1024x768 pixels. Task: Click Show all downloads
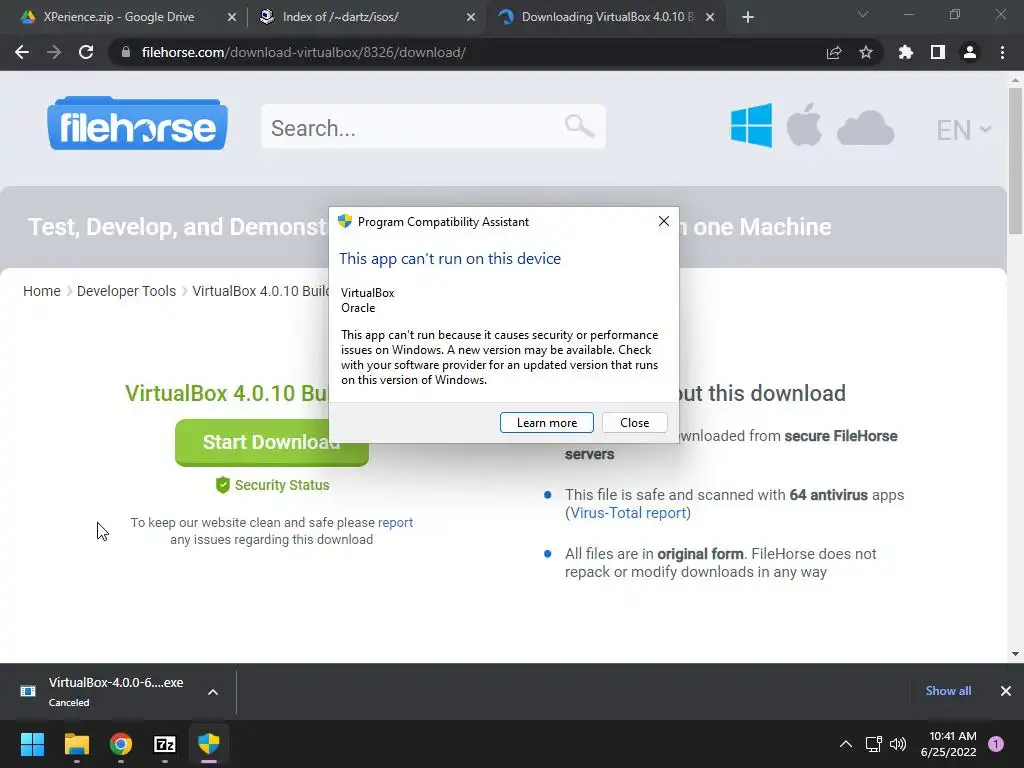point(948,690)
